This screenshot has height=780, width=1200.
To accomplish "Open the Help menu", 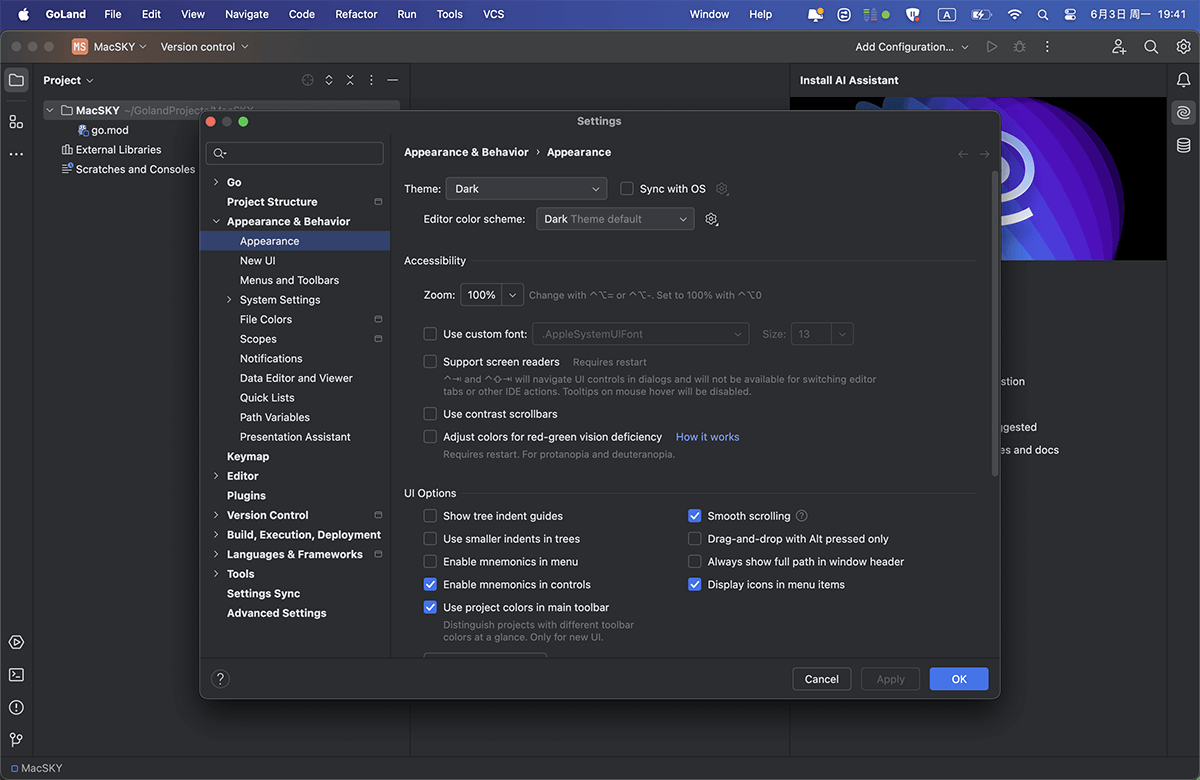I will (x=761, y=14).
